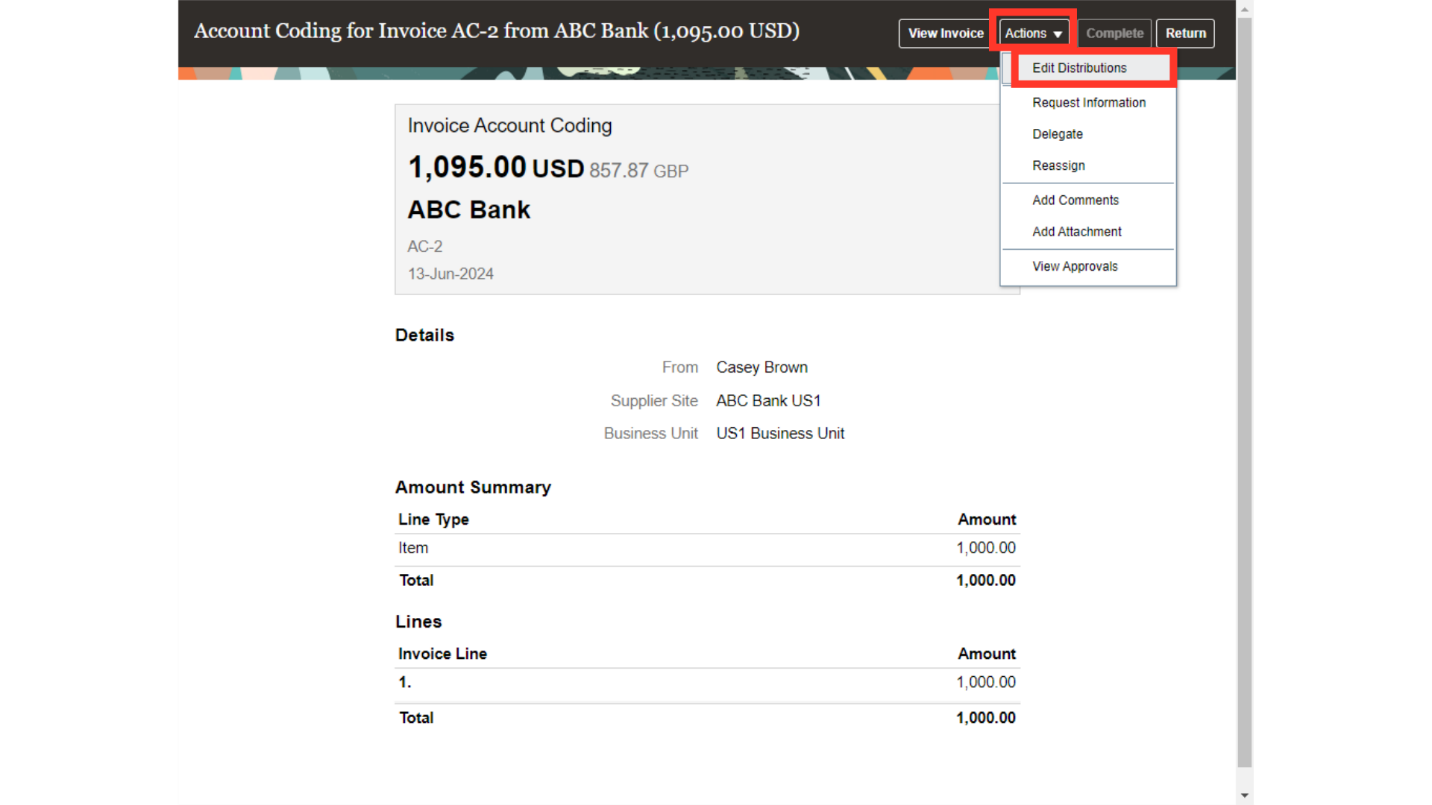Image resolution: width=1432 pixels, height=805 pixels.
Task: Click invoice line number 1.
Action: (x=405, y=682)
